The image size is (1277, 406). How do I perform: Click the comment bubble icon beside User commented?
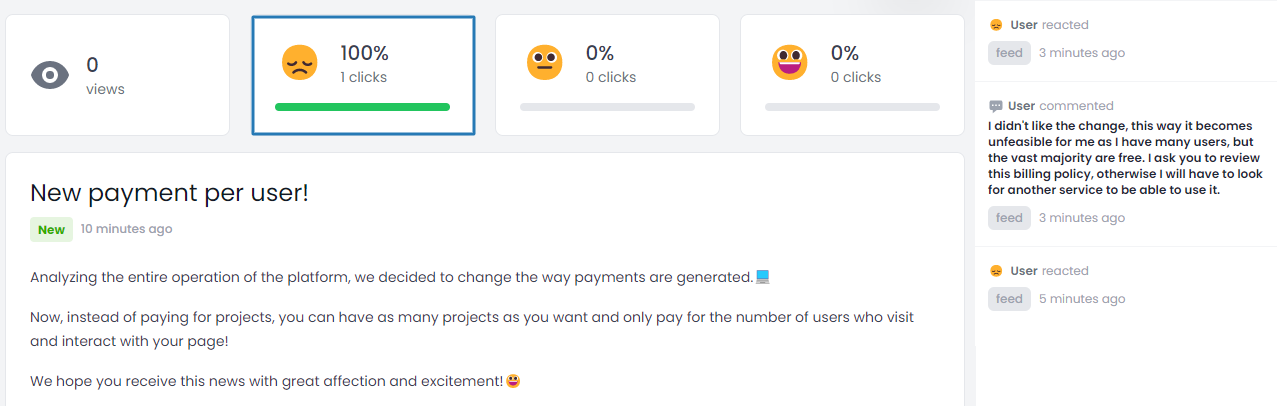(x=995, y=106)
